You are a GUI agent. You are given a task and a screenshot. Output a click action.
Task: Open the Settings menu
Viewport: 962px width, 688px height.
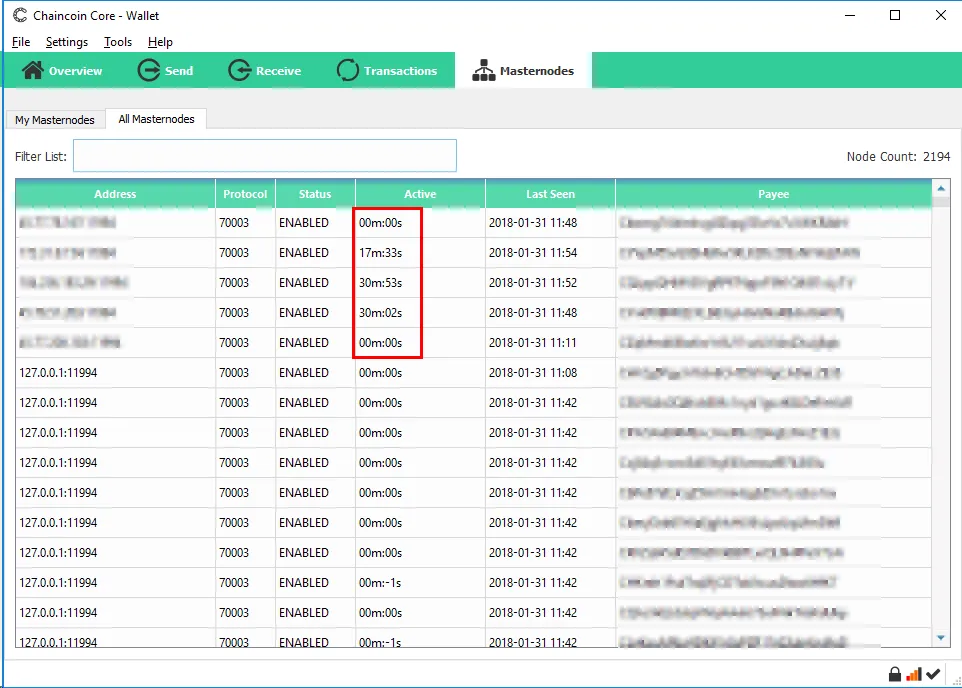coord(67,42)
